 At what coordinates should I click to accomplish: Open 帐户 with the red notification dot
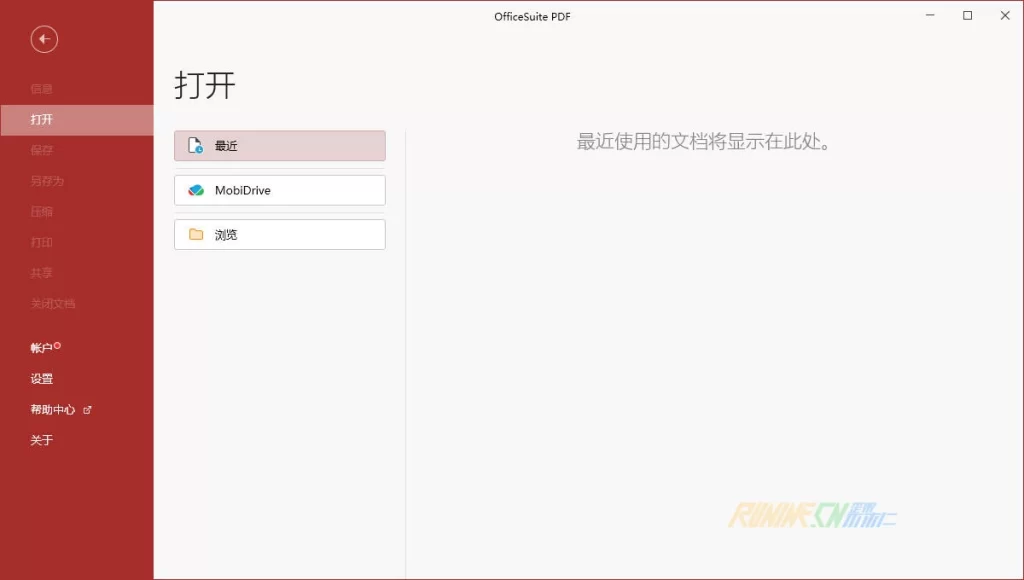point(42,348)
